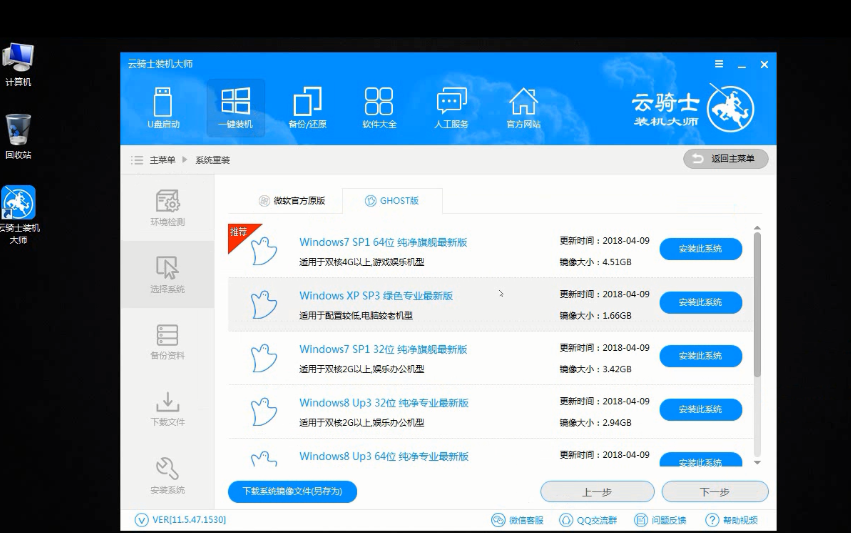Click the 下一步 button
The image size is (851, 533).
715,492
